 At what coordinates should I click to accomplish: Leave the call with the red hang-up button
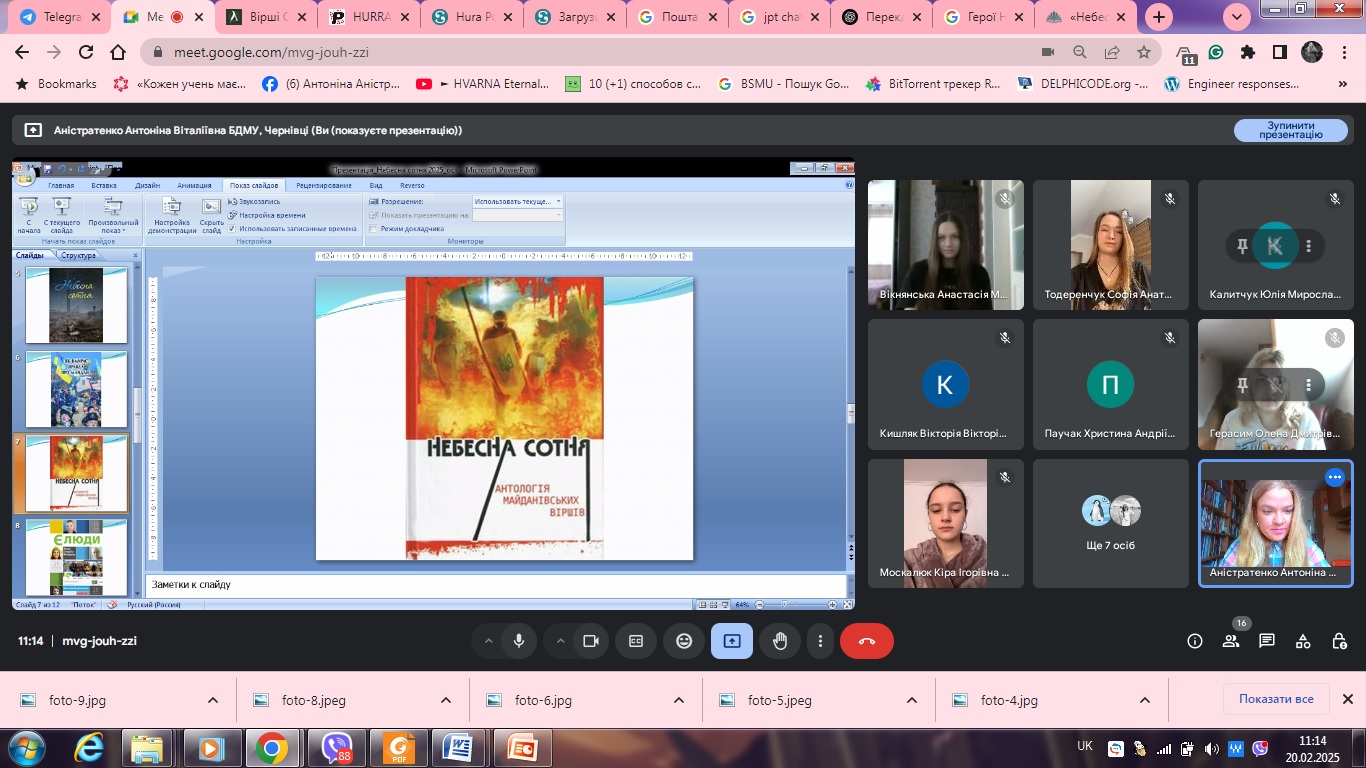pos(867,641)
